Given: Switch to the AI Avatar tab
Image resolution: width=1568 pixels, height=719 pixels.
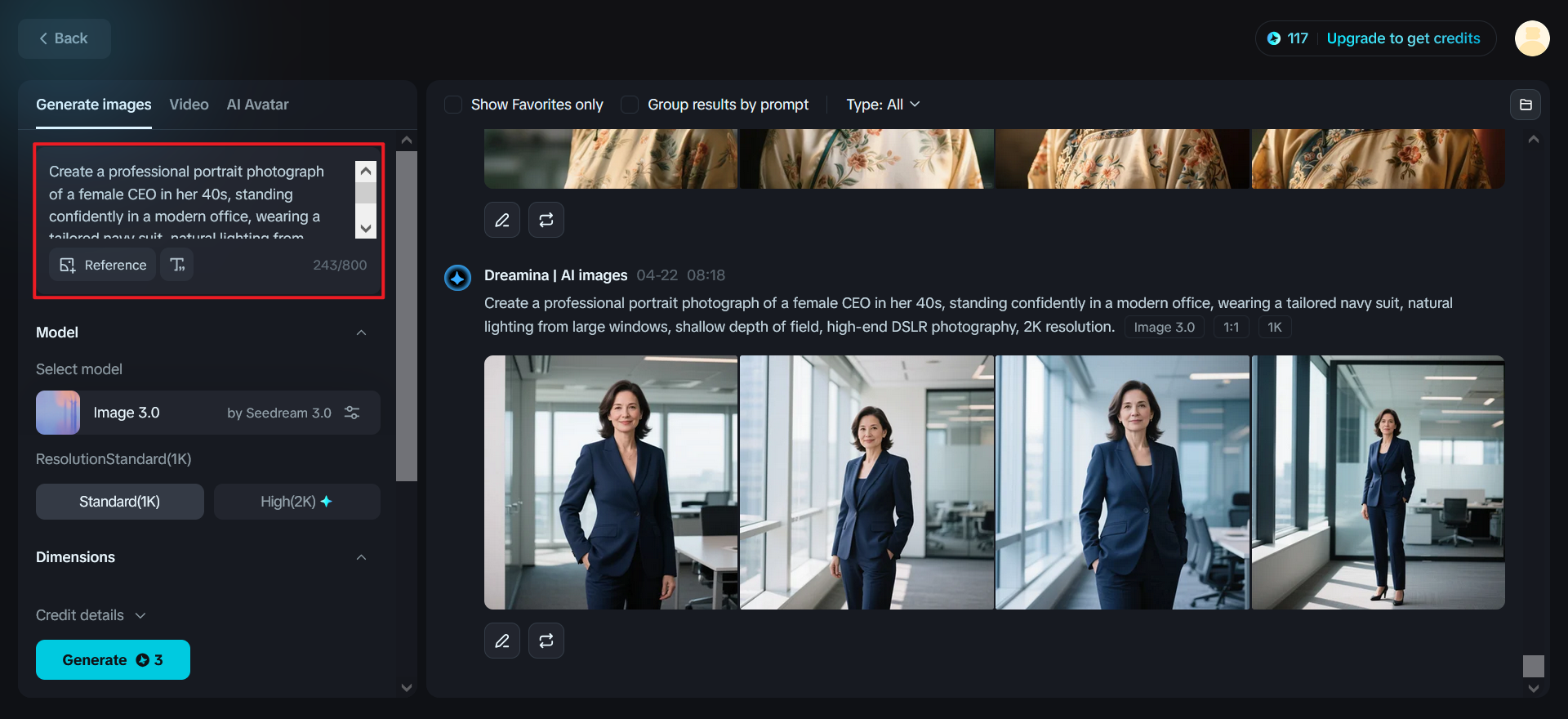Looking at the screenshot, I should (257, 105).
